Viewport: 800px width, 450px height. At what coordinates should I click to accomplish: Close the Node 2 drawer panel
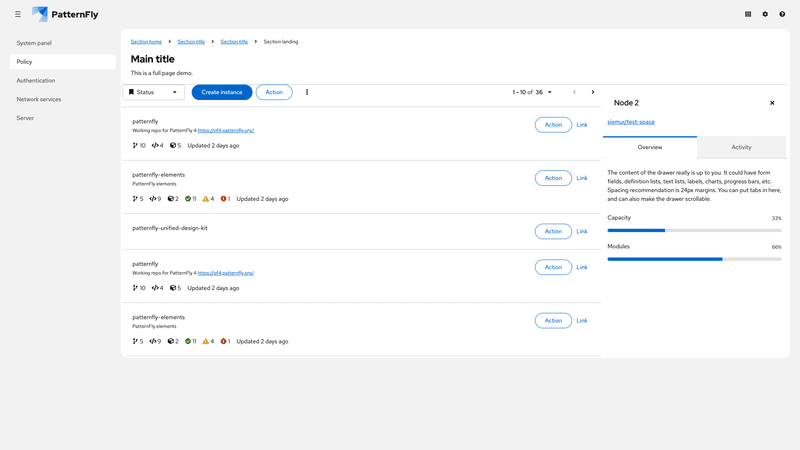coord(772,103)
